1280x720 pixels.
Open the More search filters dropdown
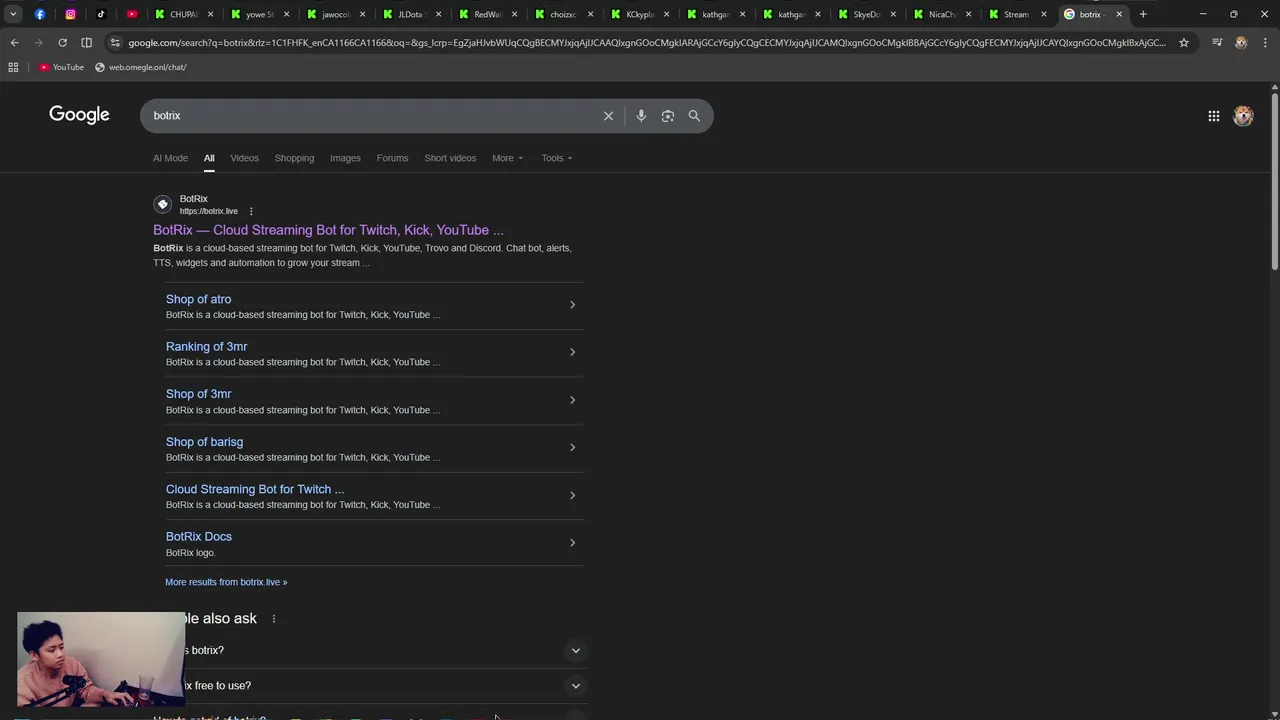coord(507,158)
